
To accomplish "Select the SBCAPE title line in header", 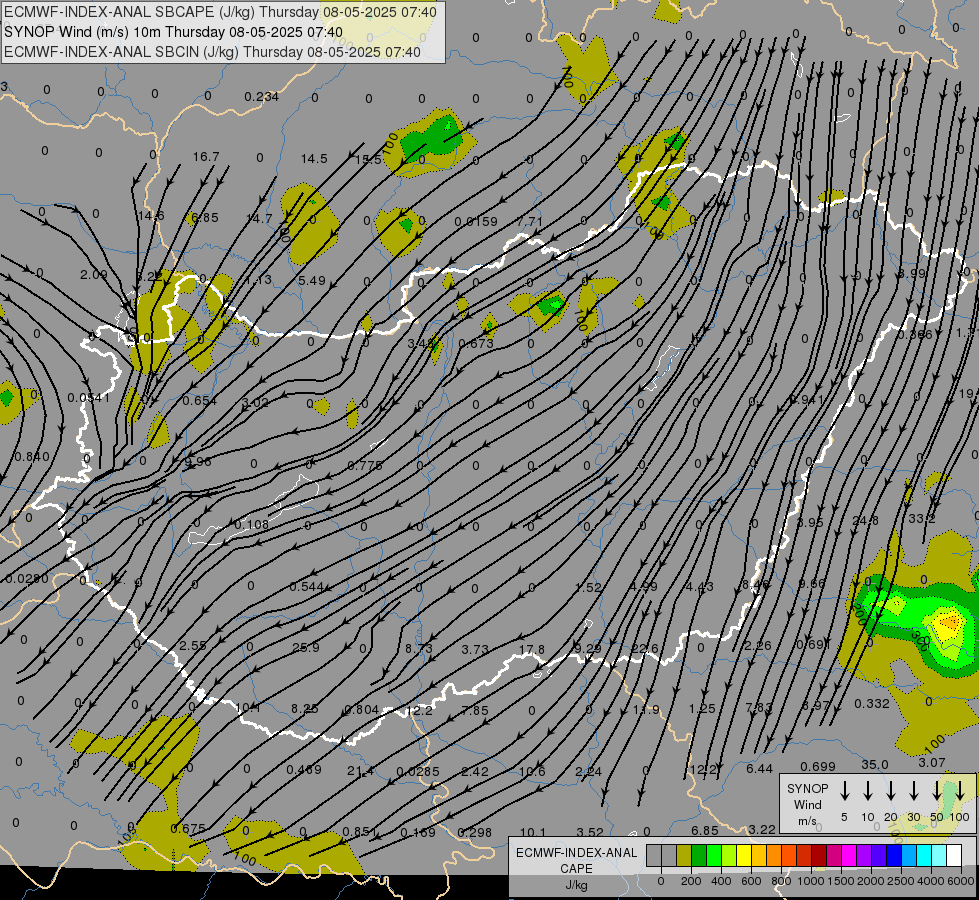I will pos(220,12).
